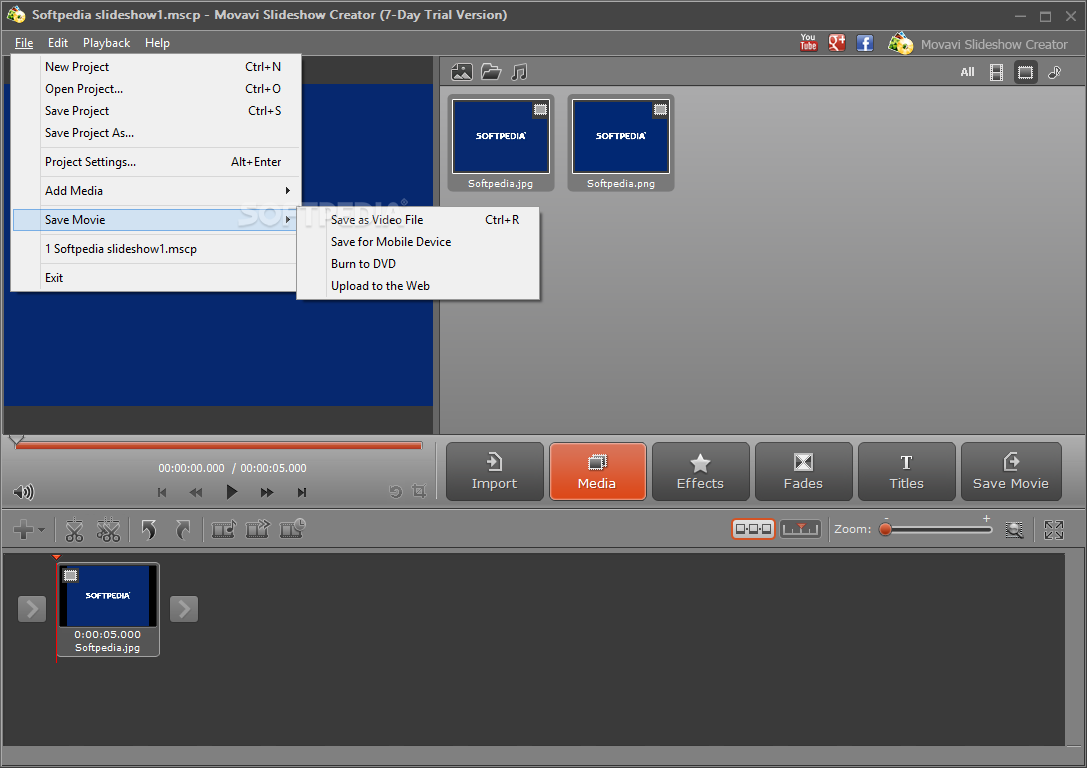Open the Facebook icon

(864, 43)
